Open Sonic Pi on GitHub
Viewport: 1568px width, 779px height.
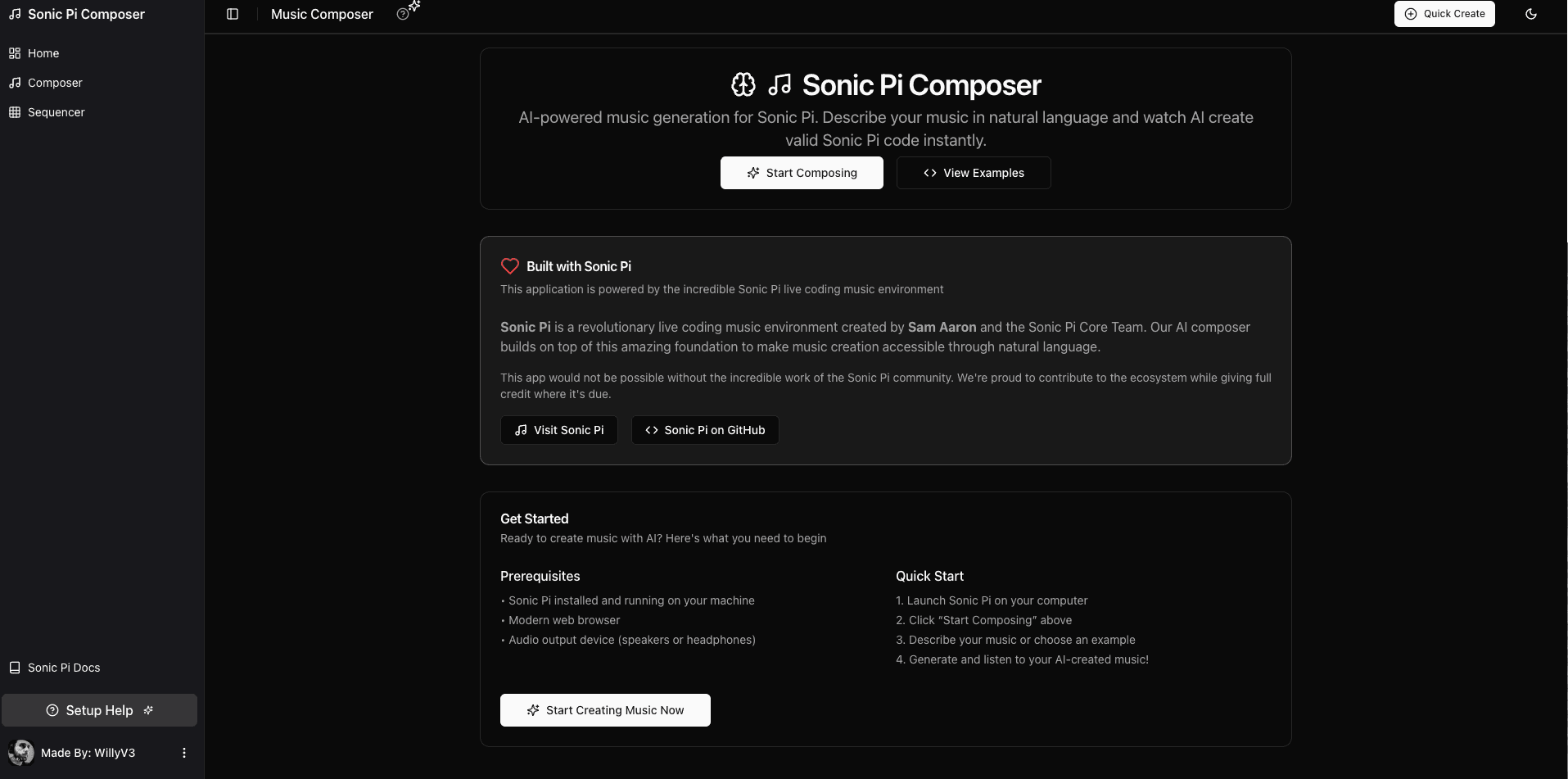[x=704, y=429]
